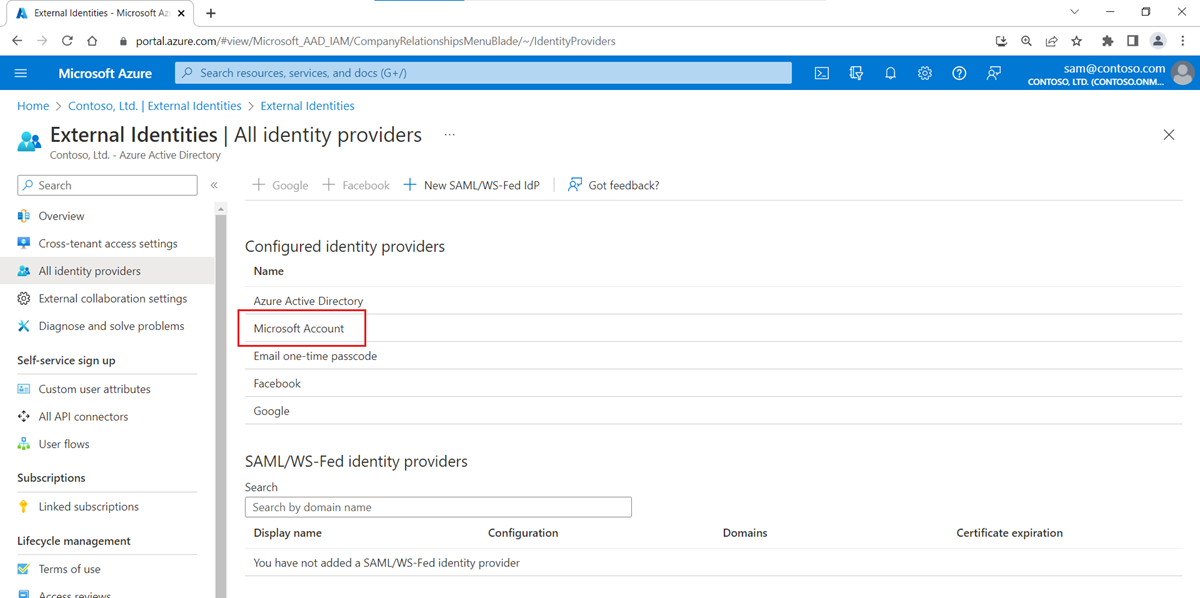The image size is (1200, 598).
Task: Click Got feedback? in the toolbar
Action: 614,185
